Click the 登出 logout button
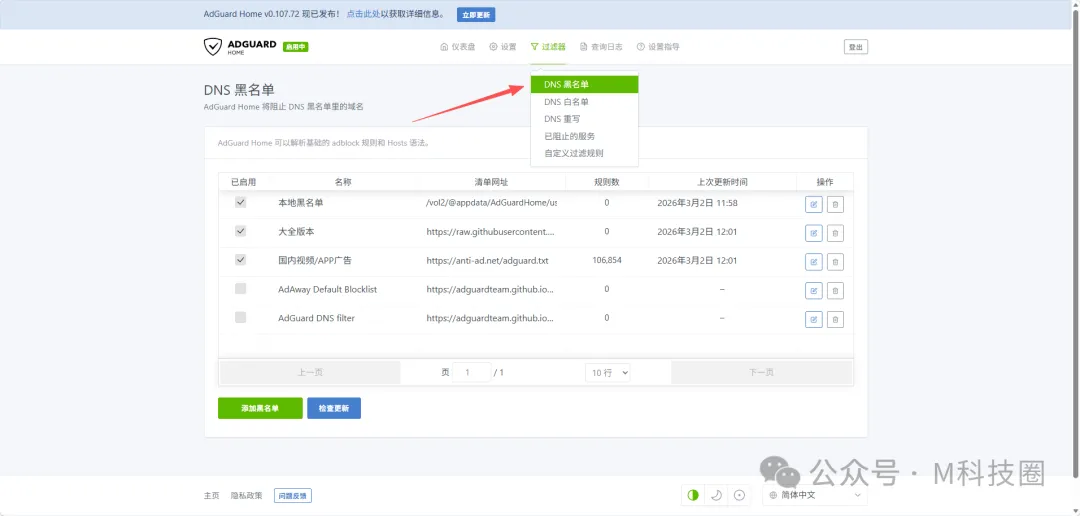Image resolution: width=1080 pixels, height=516 pixels. [x=855, y=47]
